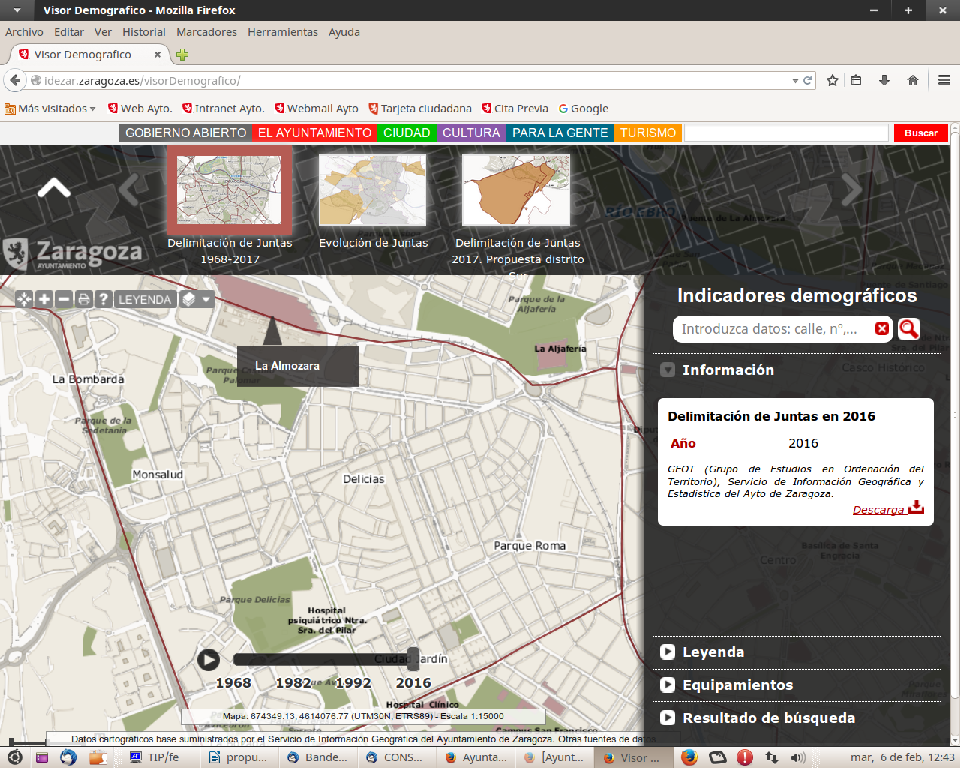Click the pan/move map tool icon
Image resolution: width=960 pixels, height=768 pixels.
[22, 299]
